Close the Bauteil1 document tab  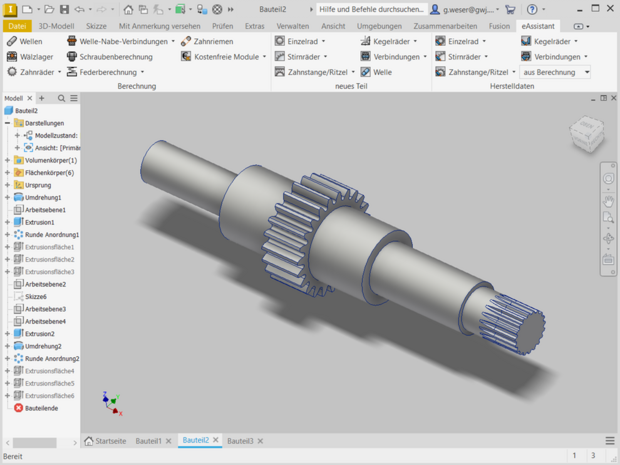170,441
